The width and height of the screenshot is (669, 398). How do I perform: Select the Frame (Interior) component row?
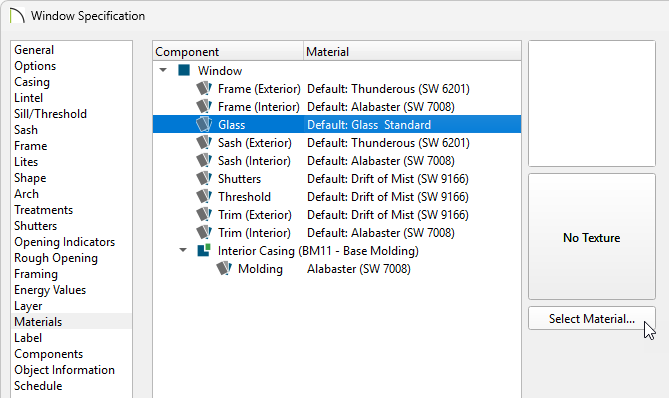pos(337,107)
